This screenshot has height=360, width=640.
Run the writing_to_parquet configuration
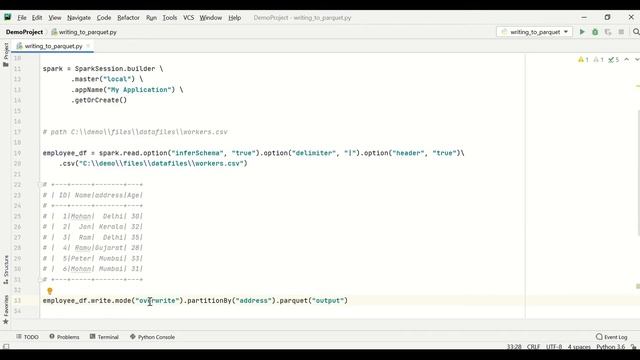(x=582, y=32)
